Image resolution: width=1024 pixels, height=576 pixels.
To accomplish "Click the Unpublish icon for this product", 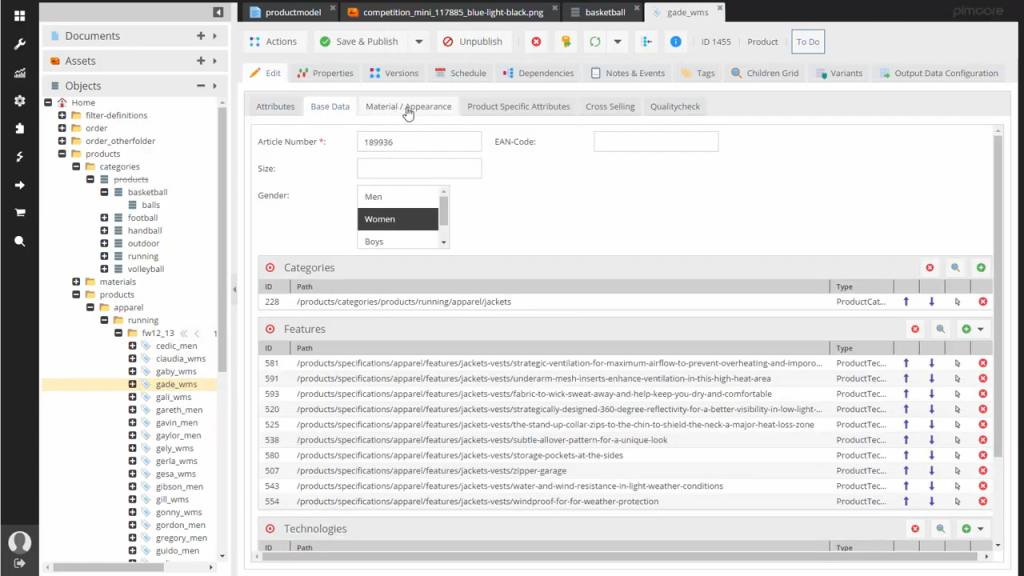I will (474, 41).
